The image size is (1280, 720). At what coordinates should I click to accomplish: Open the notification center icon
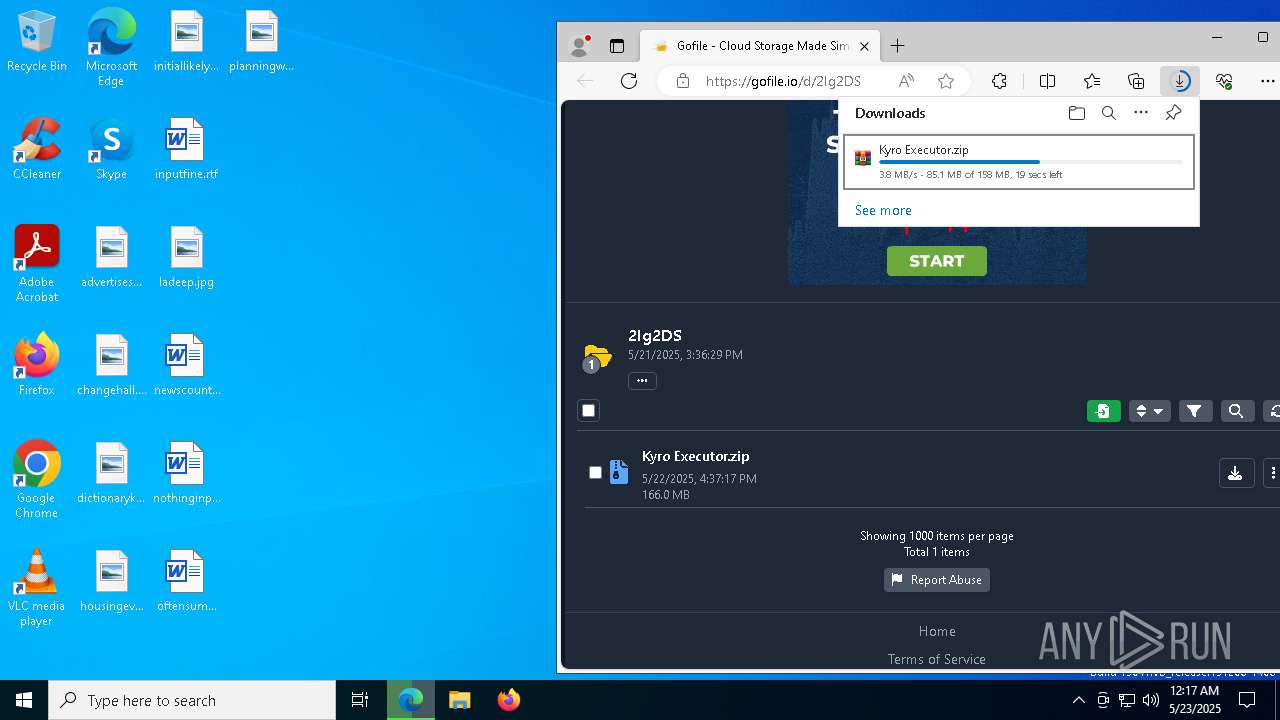click(x=1247, y=700)
